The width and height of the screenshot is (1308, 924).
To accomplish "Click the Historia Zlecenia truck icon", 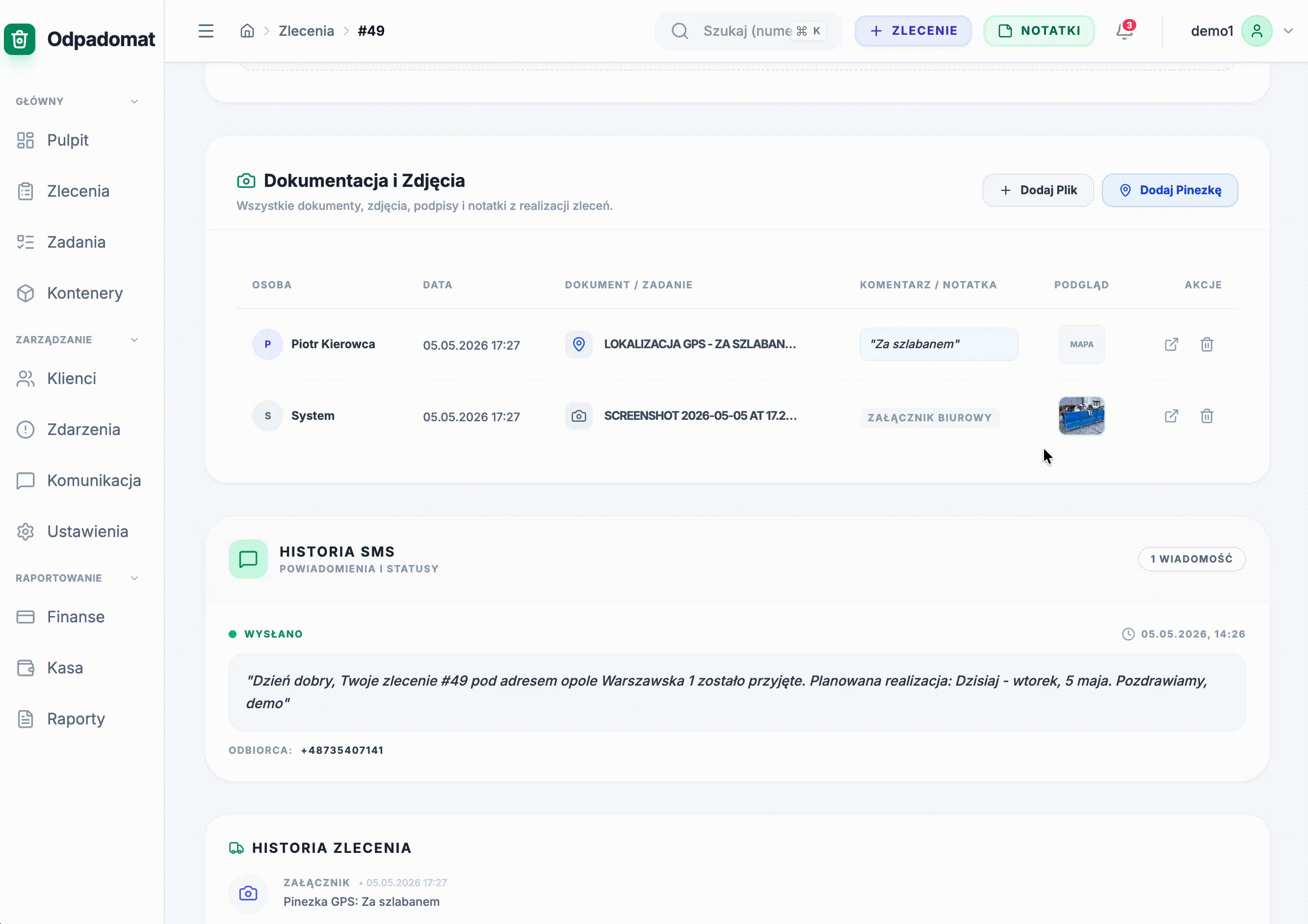I will coord(236,848).
